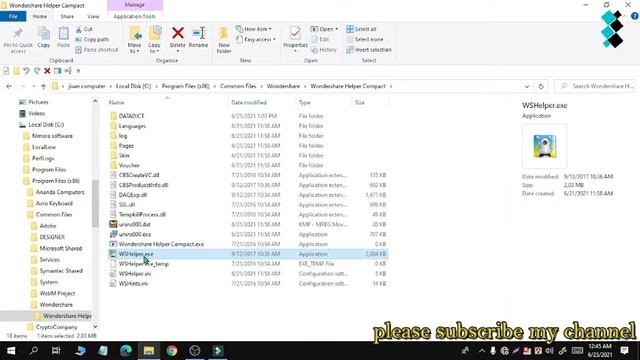
Task: Click Edit in the Open group
Action: click(x=320, y=40)
